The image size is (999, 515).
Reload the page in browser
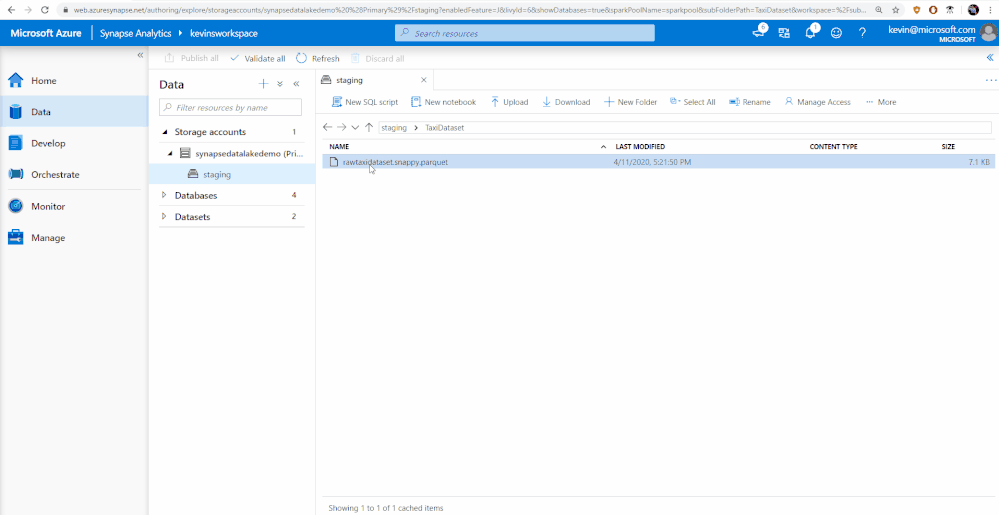[x=44, y=10]
